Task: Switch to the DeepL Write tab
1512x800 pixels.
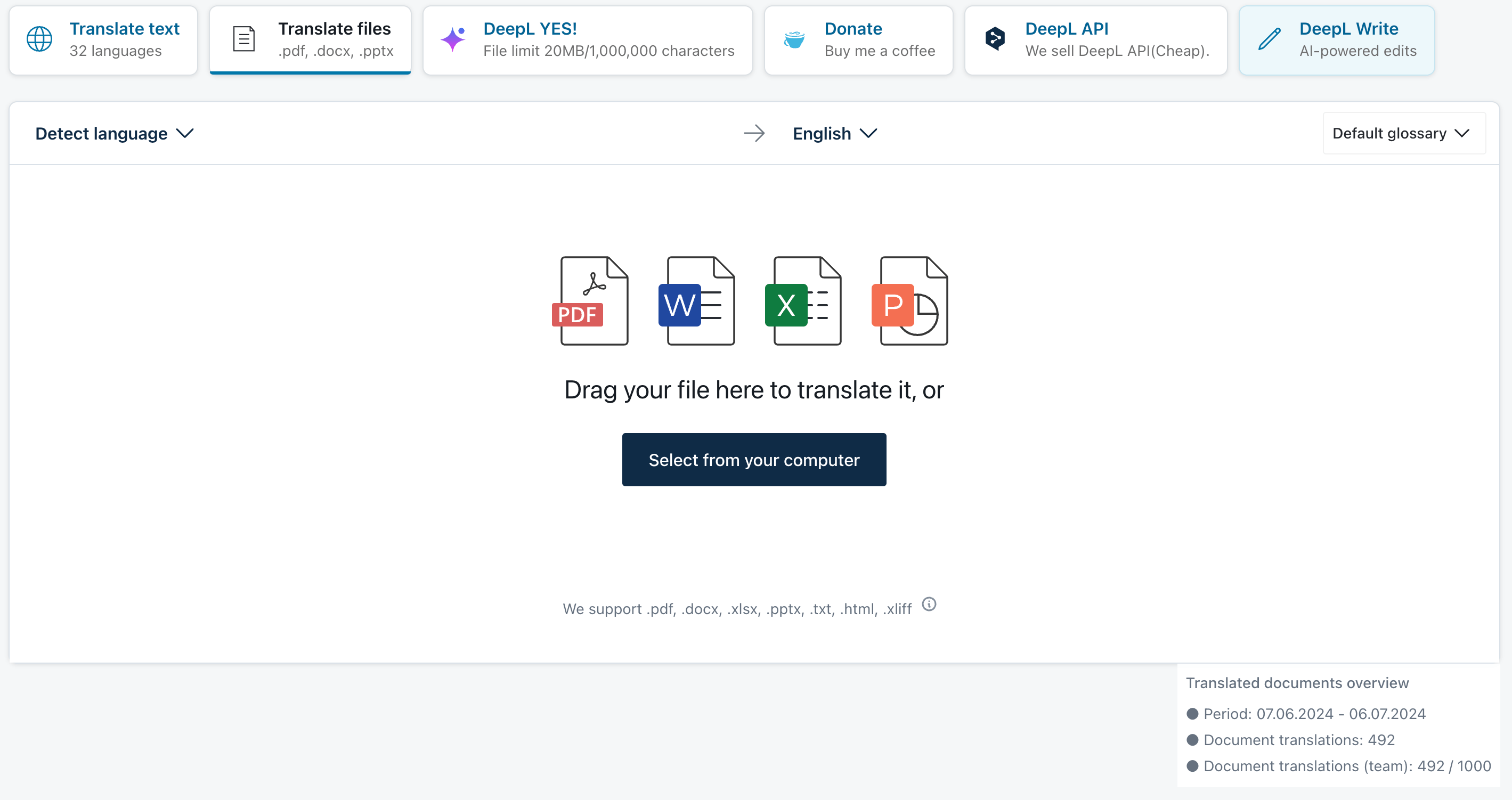Action: tap(1337, 40)
